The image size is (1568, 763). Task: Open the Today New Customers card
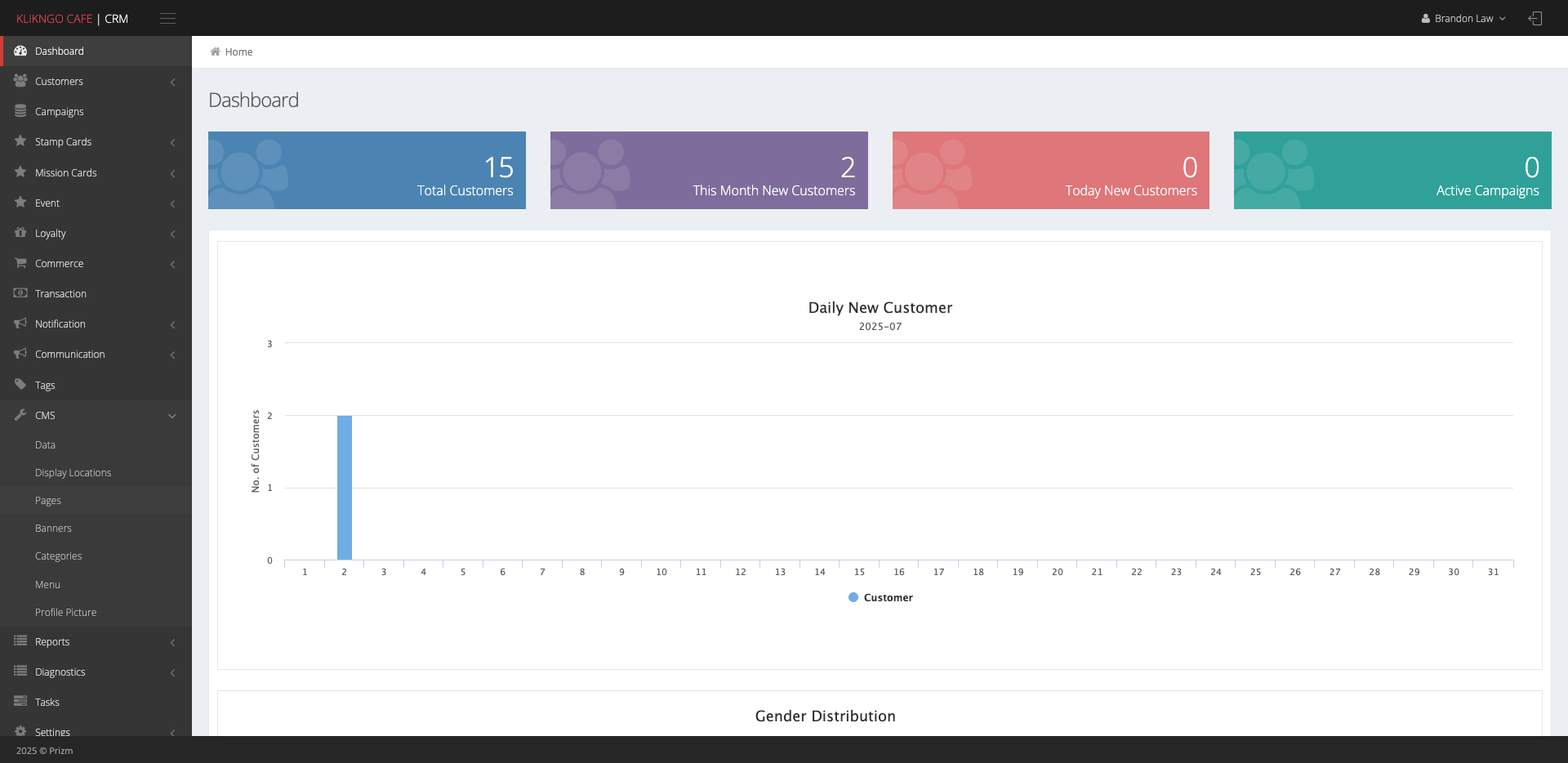pos(1050,170)
